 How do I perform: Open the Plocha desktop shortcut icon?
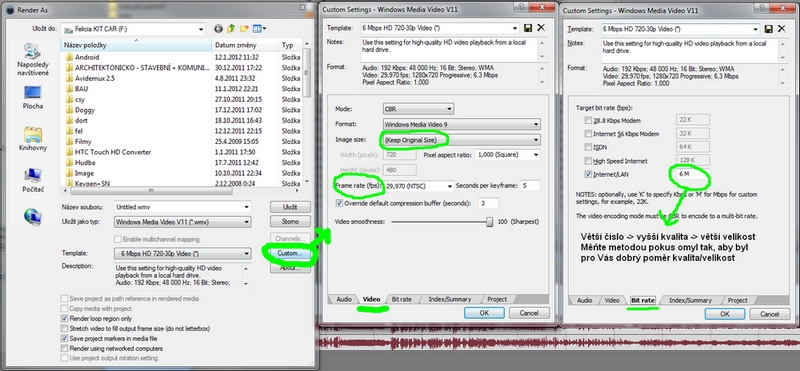tap(33, 93)
